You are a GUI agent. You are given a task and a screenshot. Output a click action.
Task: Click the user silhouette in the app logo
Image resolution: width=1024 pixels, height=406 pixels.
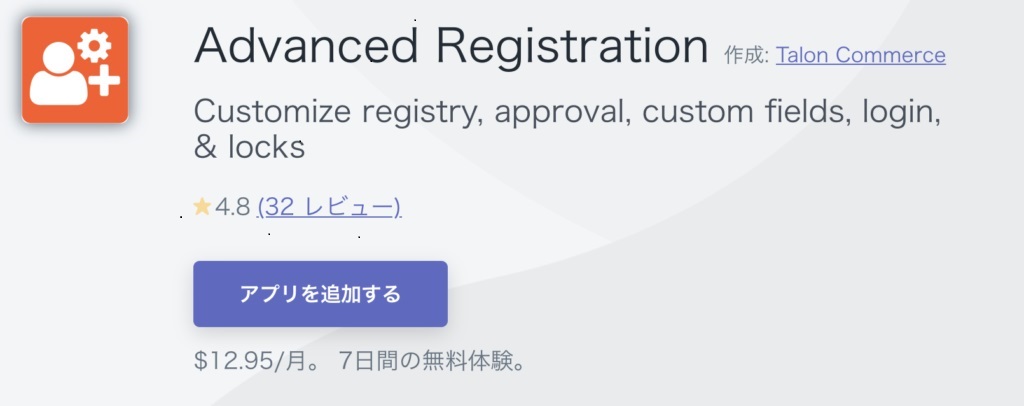(59, 78)
